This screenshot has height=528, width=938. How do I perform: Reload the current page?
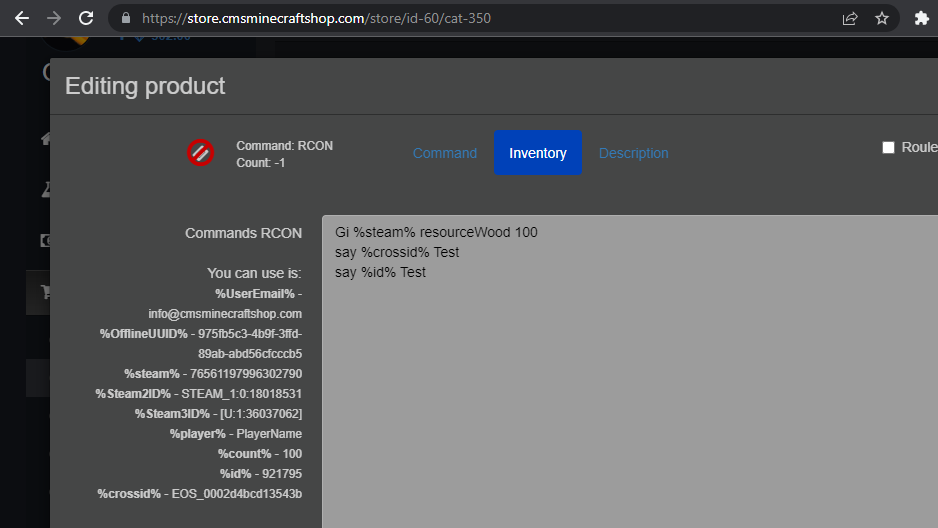[86, 18]
